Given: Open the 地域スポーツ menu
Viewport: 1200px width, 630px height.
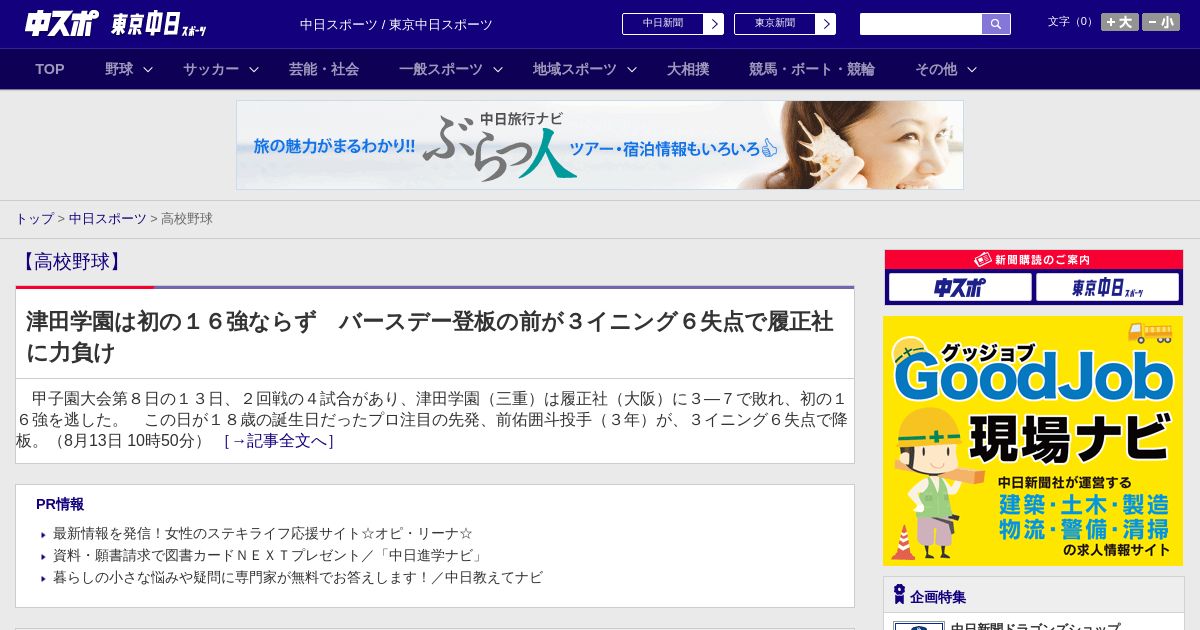Looking at the screenshot, I should point(575,69).
